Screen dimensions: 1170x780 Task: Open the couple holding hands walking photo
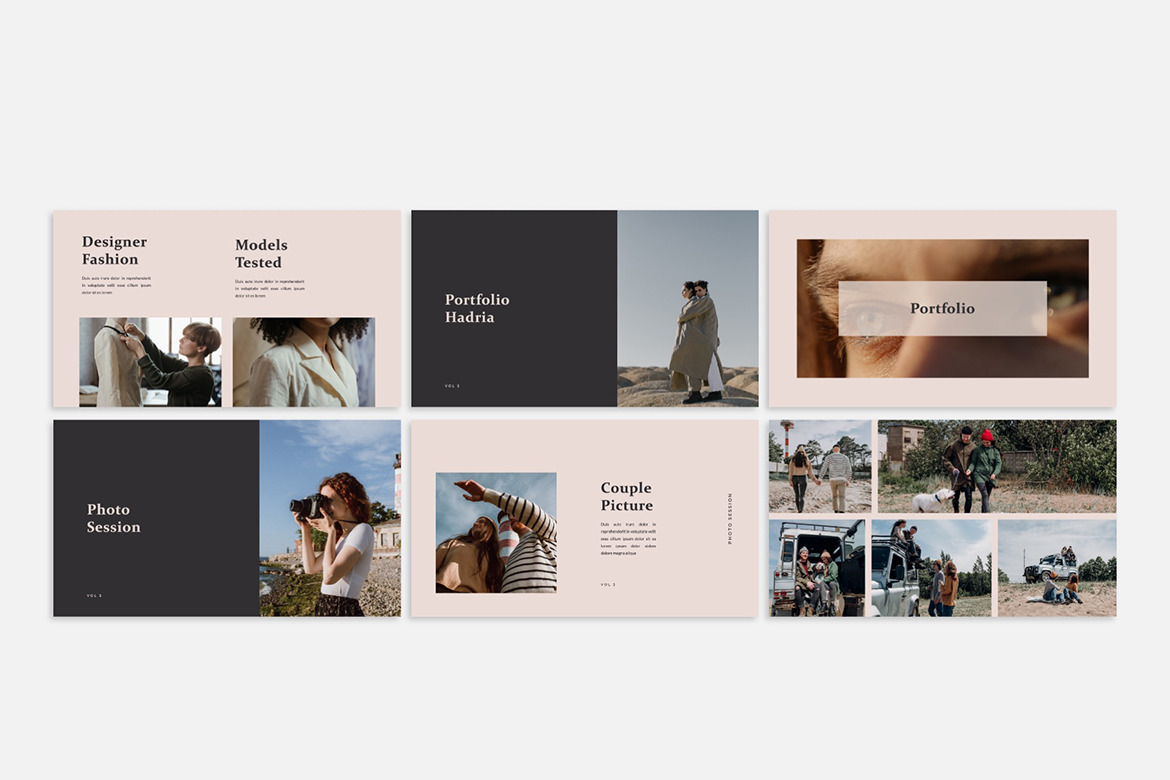click(x=820, y=466)
